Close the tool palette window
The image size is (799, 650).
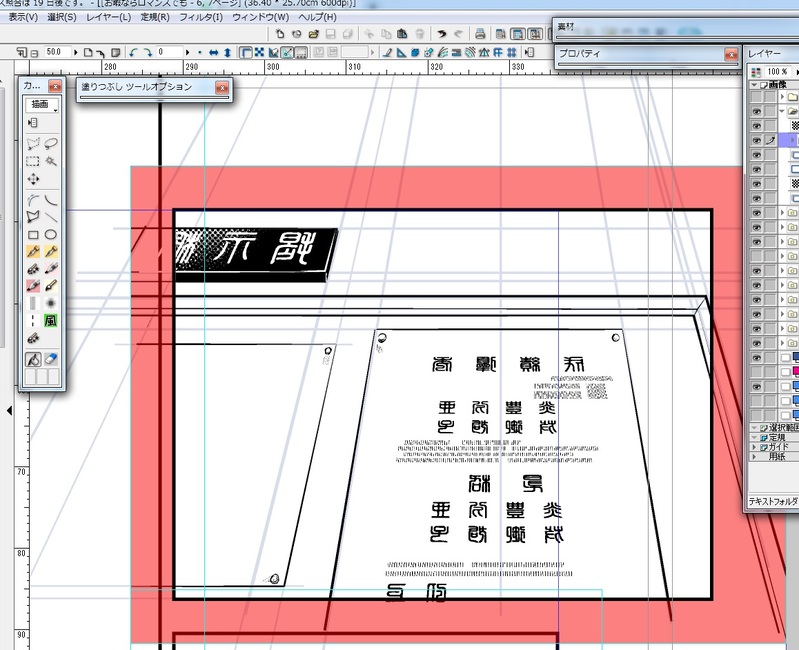click(55, 86)
